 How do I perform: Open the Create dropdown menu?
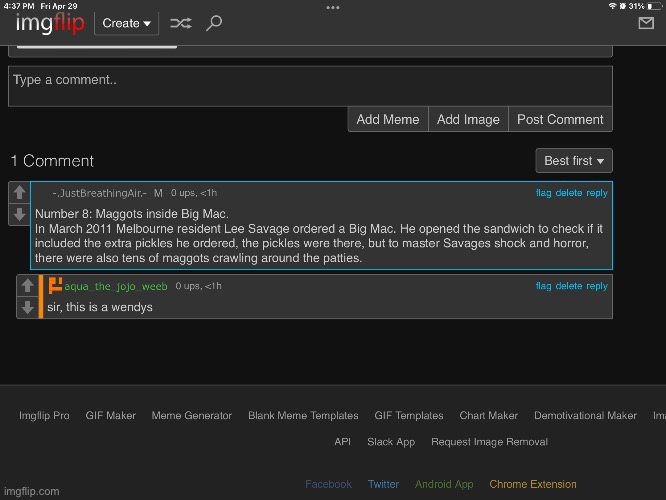[x=126, y=23]
